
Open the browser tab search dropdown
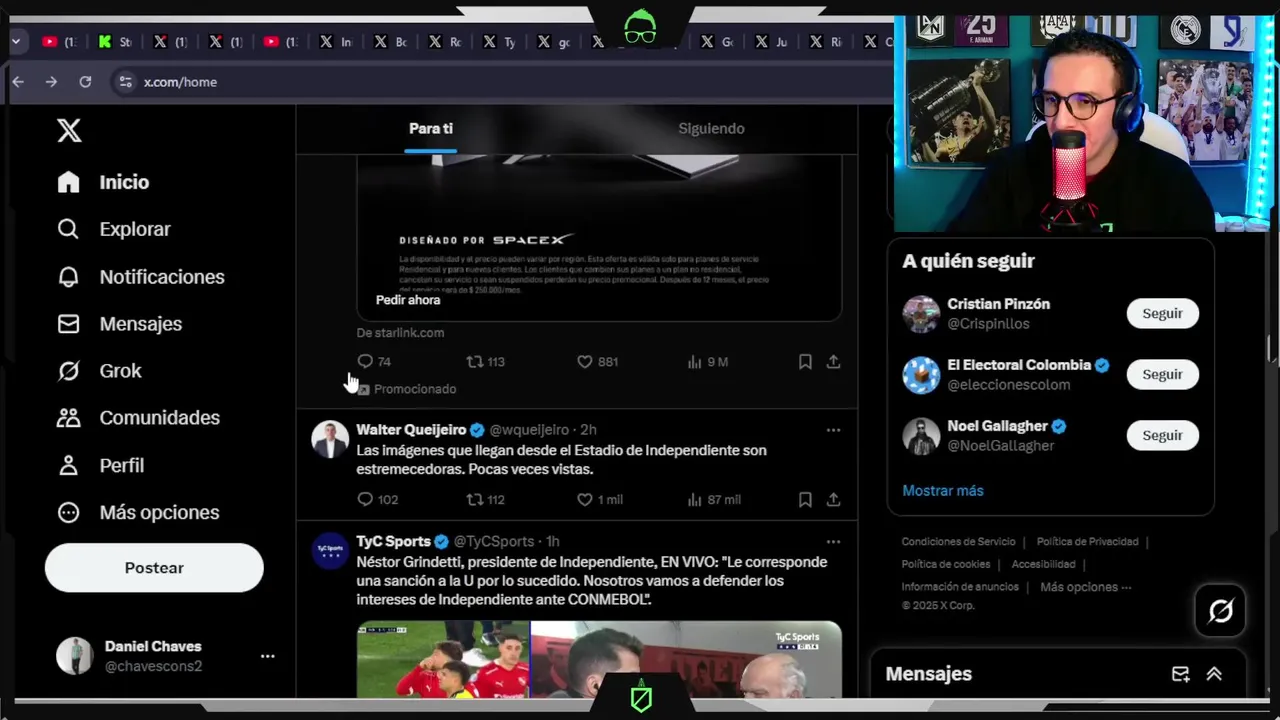coord(15,42)
